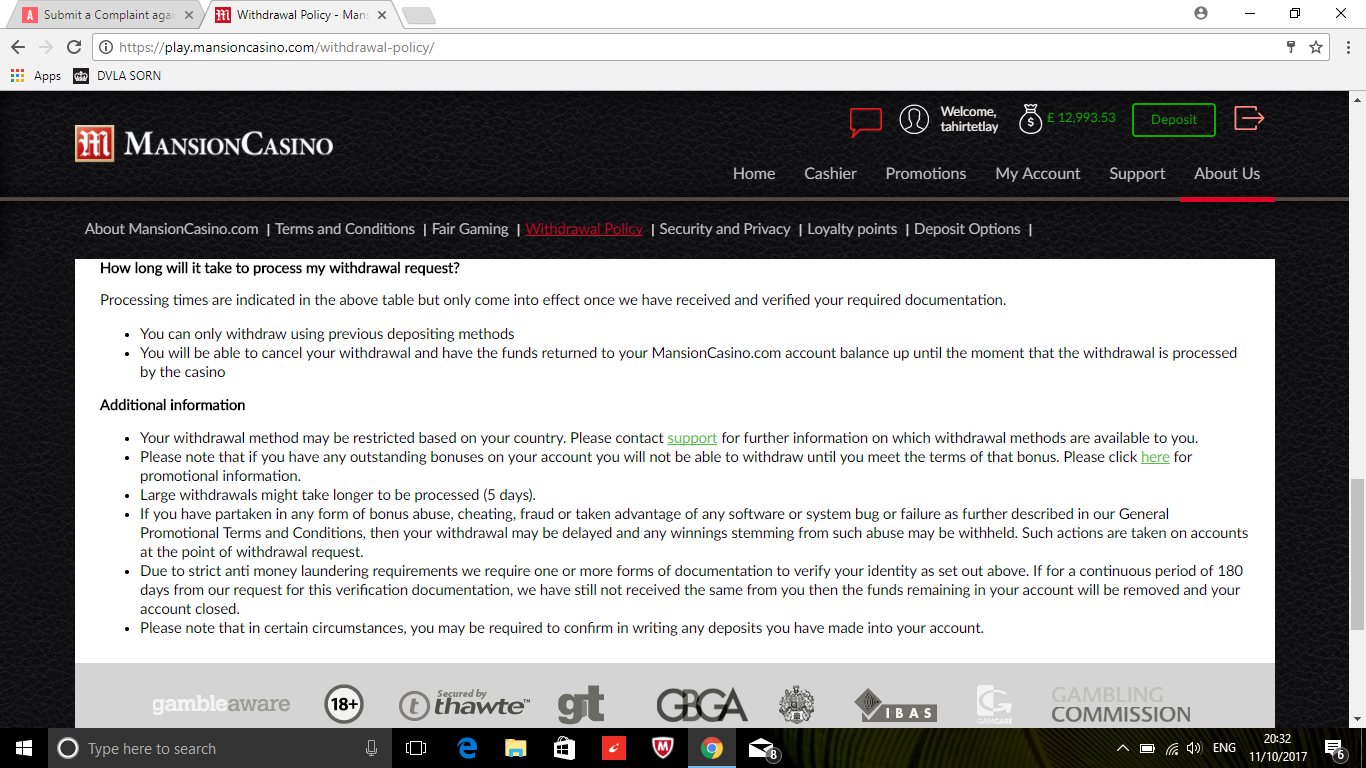
Task: Open Loyalty points submenu link
Action: 852,229
